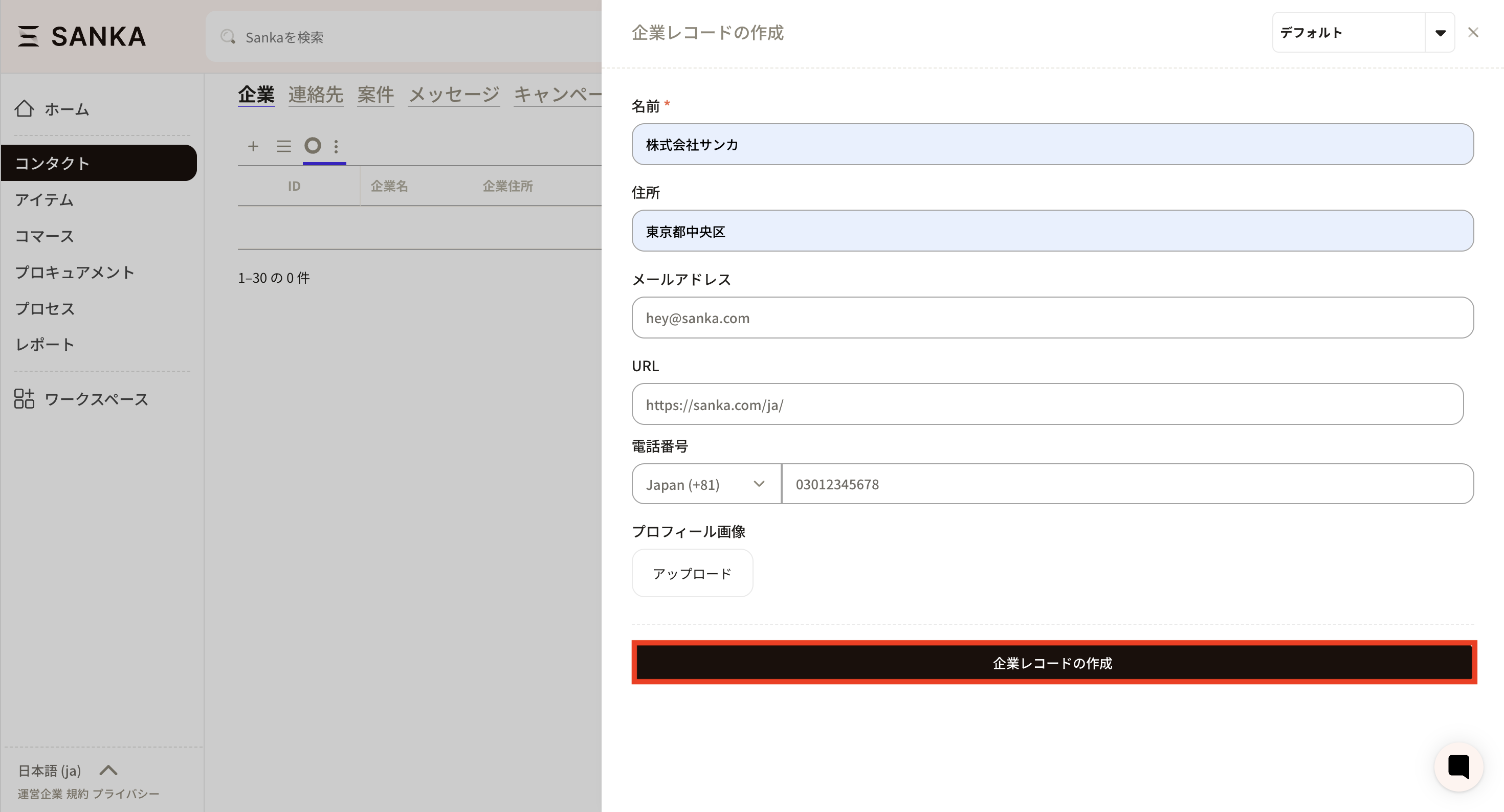Click the Workspace grid icon

(x=25, y=399)
